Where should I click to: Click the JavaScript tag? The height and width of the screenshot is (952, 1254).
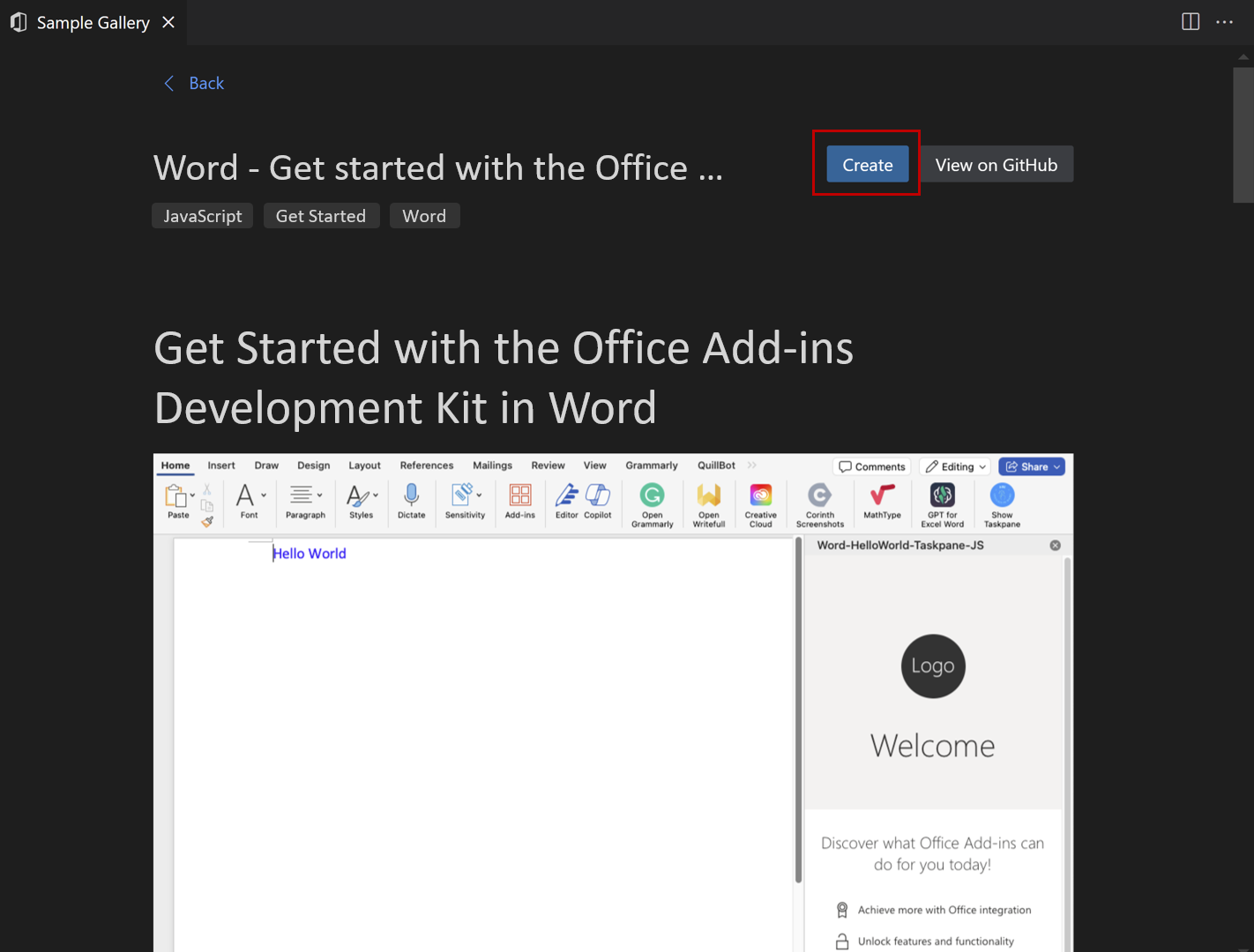203,216
